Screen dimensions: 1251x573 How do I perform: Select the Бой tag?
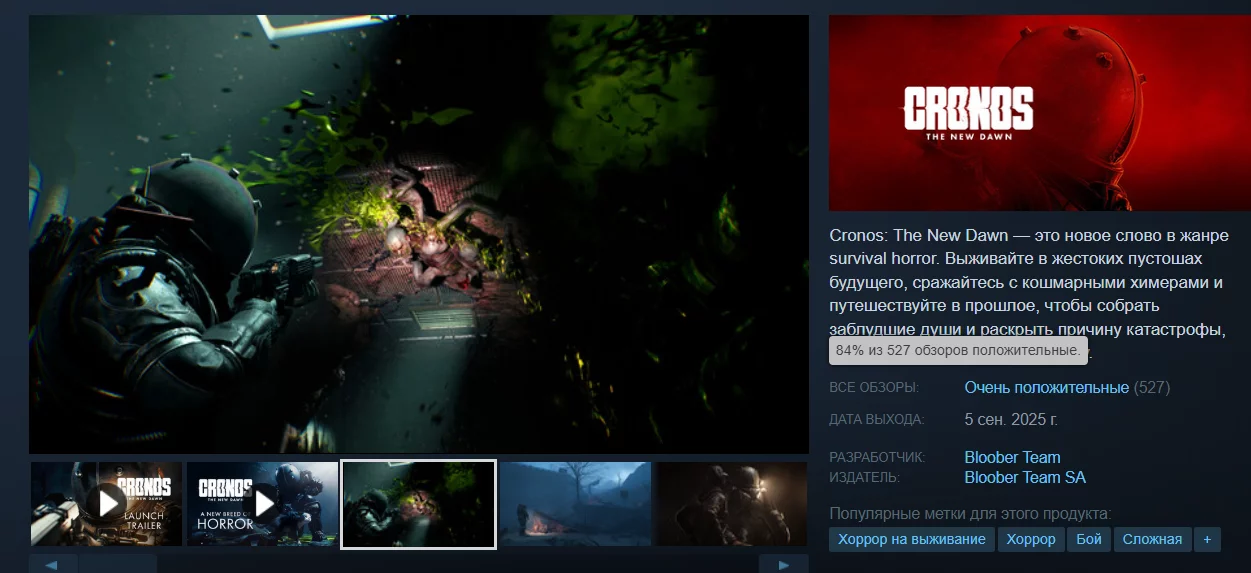(x=1089, y=539)
